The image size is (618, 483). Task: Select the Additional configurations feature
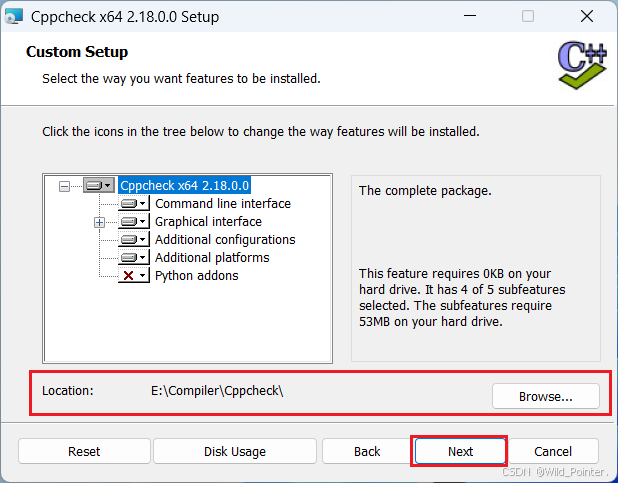tap(225, 239)
